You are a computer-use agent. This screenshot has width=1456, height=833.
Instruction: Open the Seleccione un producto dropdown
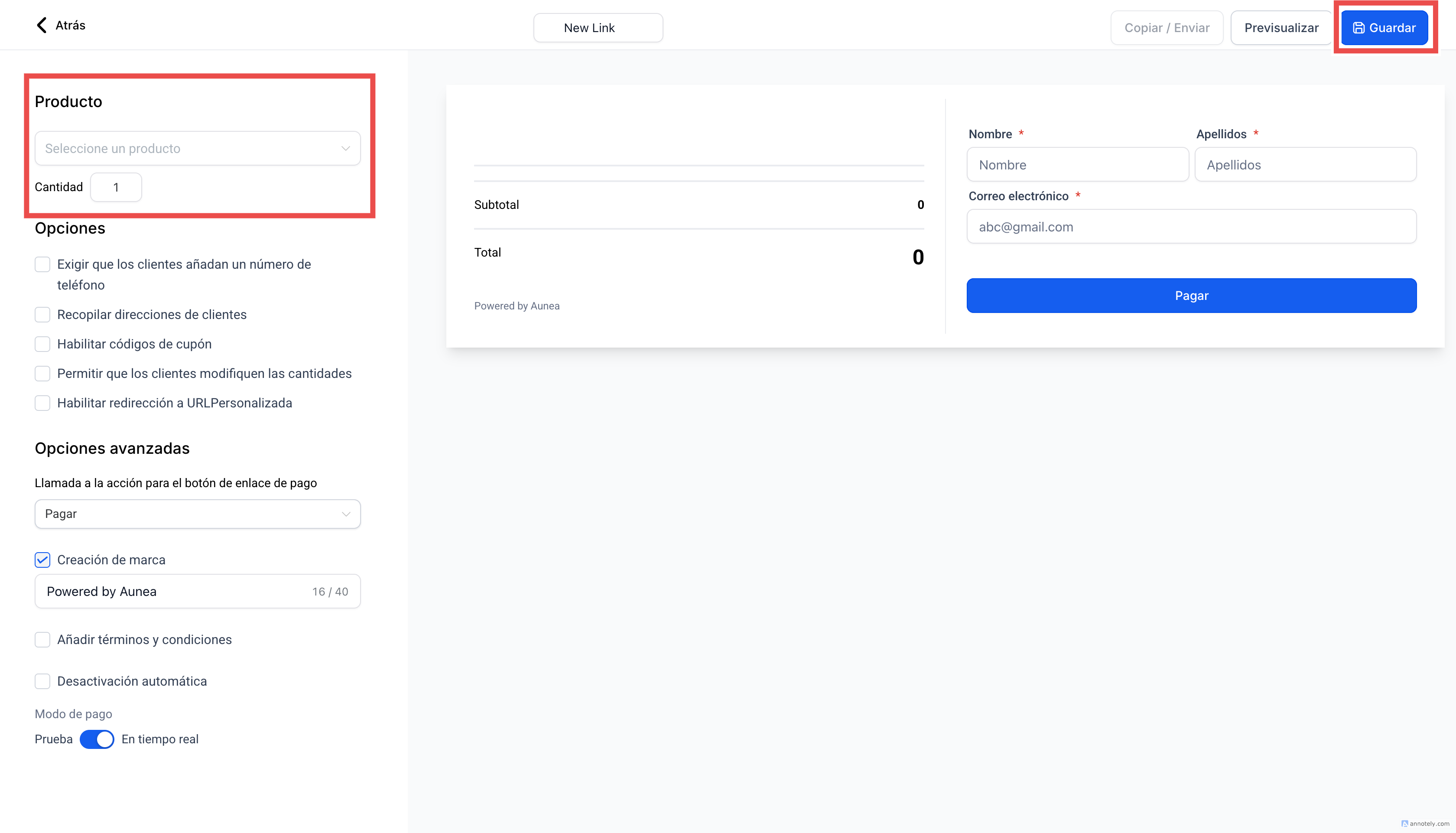click(197, 148)
